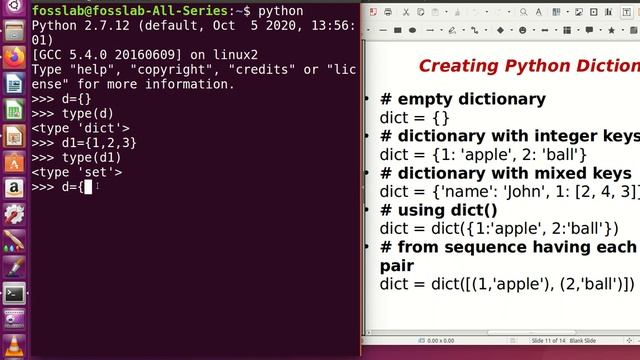Image resolution: width=640 pixels, height=360 pixels.
Task: Open the Redo history dropdown arrow
Action: pyautogui.click(x=509, y=12)
